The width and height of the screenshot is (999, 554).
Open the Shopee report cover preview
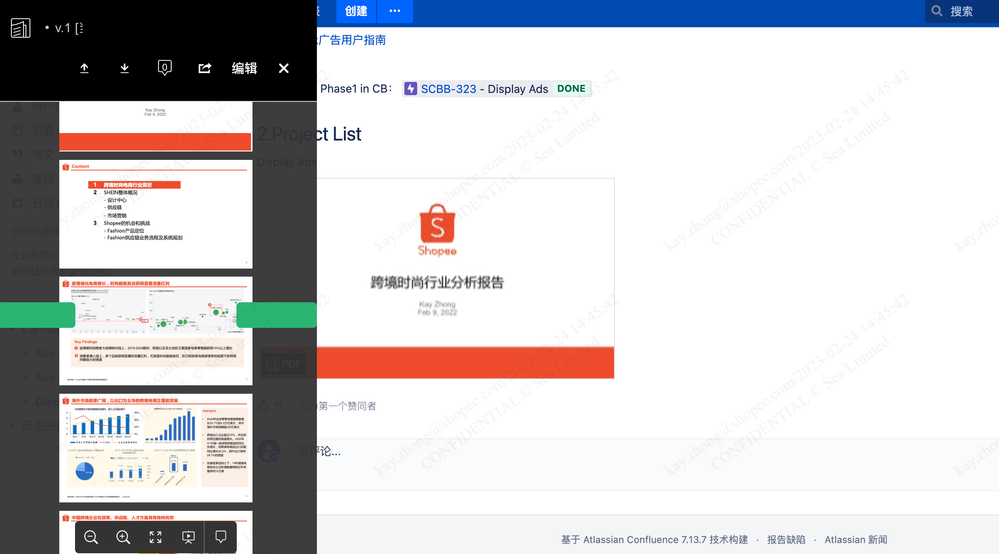(x=466, y=278)
